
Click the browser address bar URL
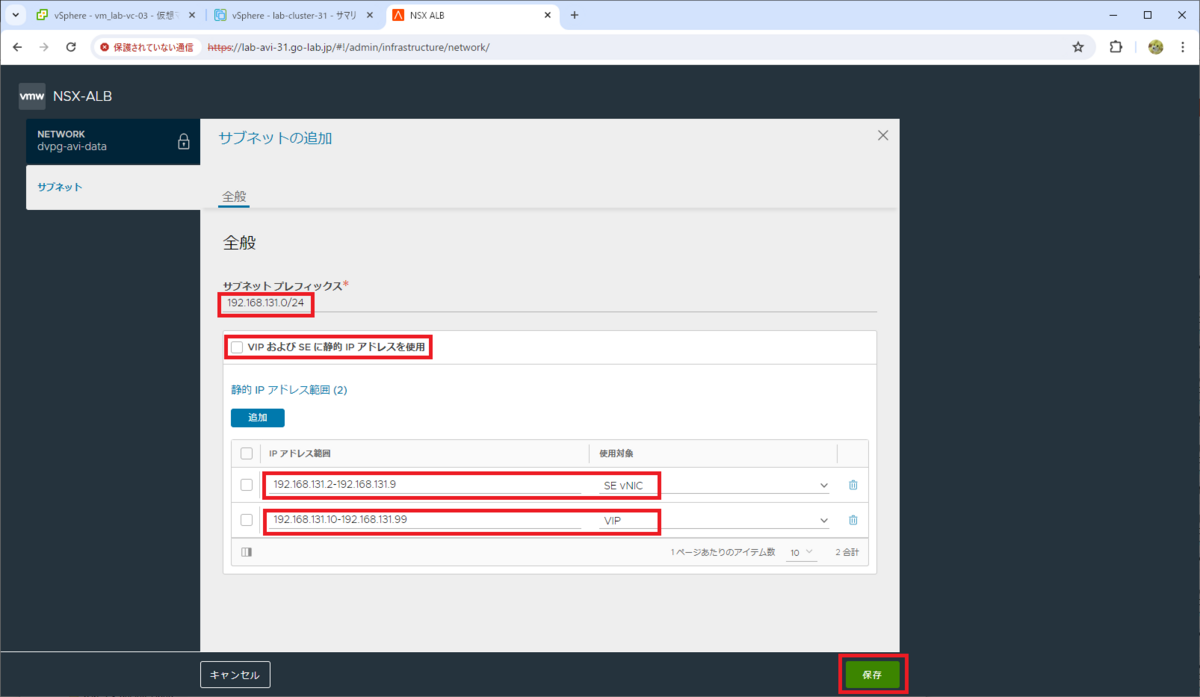pyautogui.click(x=348, y=47)
